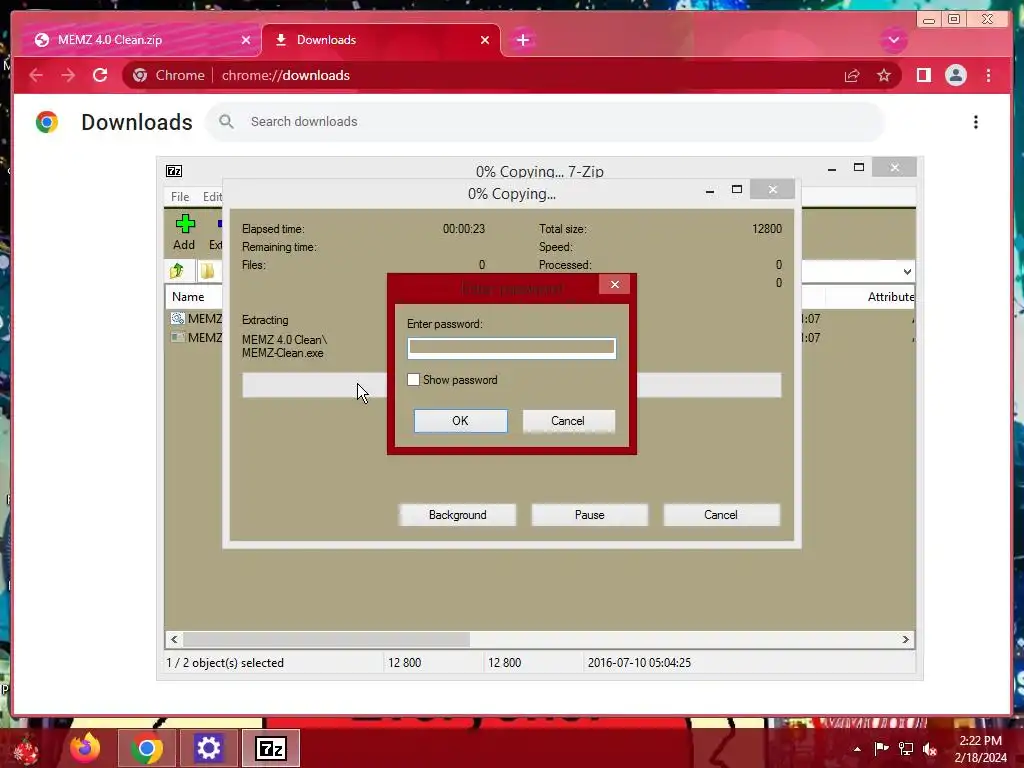Switch to 7-Zip in taskbar
The image size is (1024, 768).
pos(271,748)
